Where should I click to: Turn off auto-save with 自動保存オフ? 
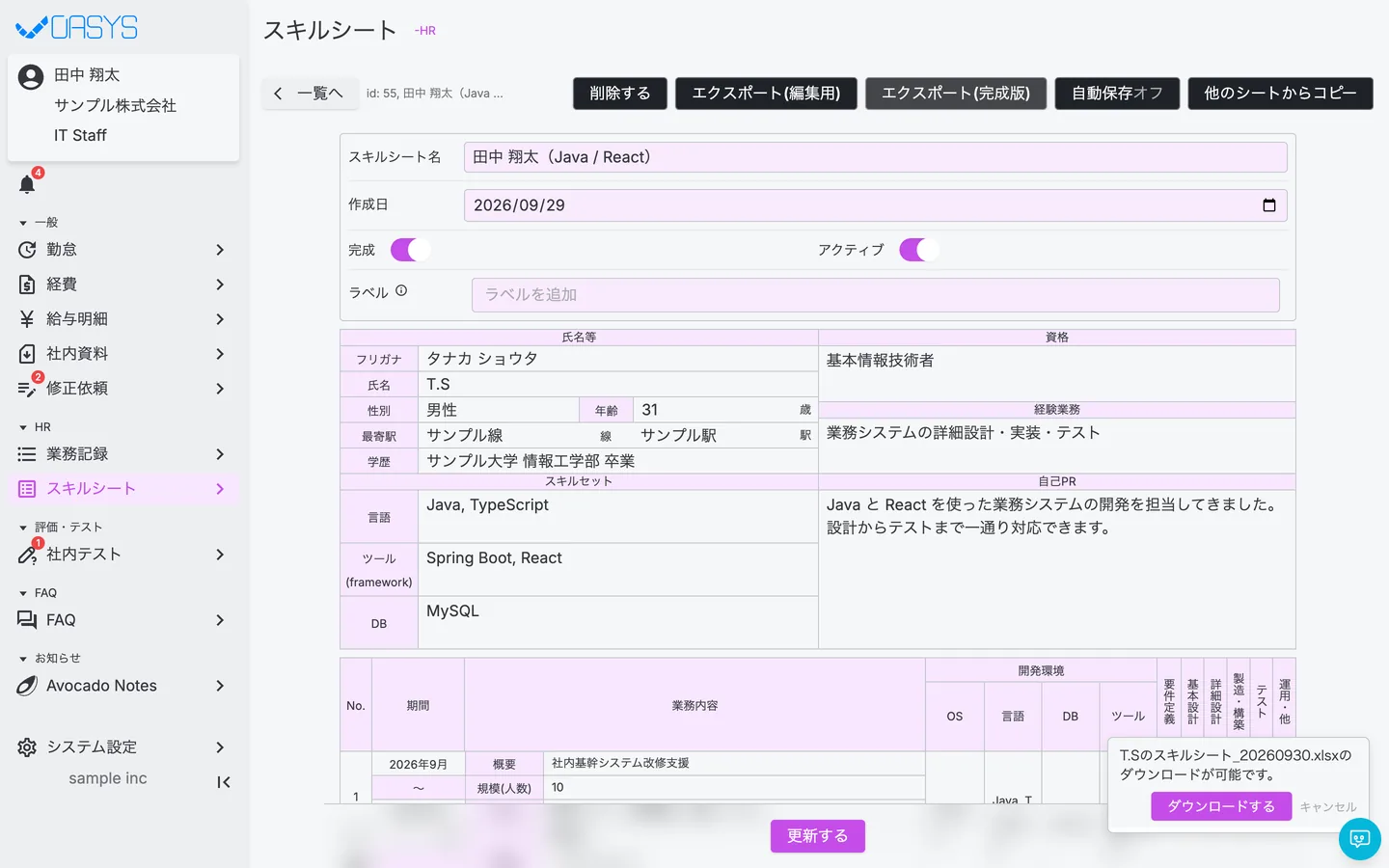click(x=1117, y=94)
